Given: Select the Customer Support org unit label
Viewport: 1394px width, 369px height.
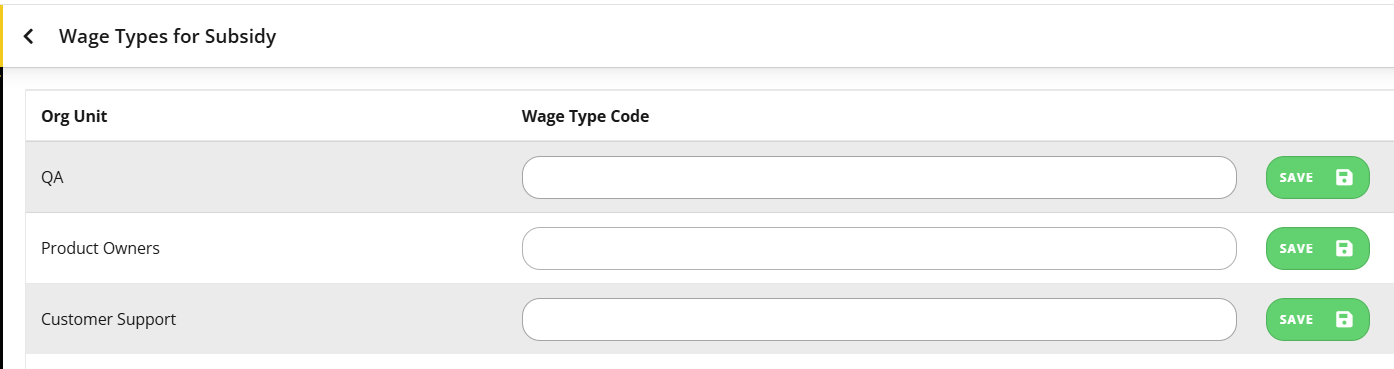Looking at the screenshot, I should pos(108,319).
